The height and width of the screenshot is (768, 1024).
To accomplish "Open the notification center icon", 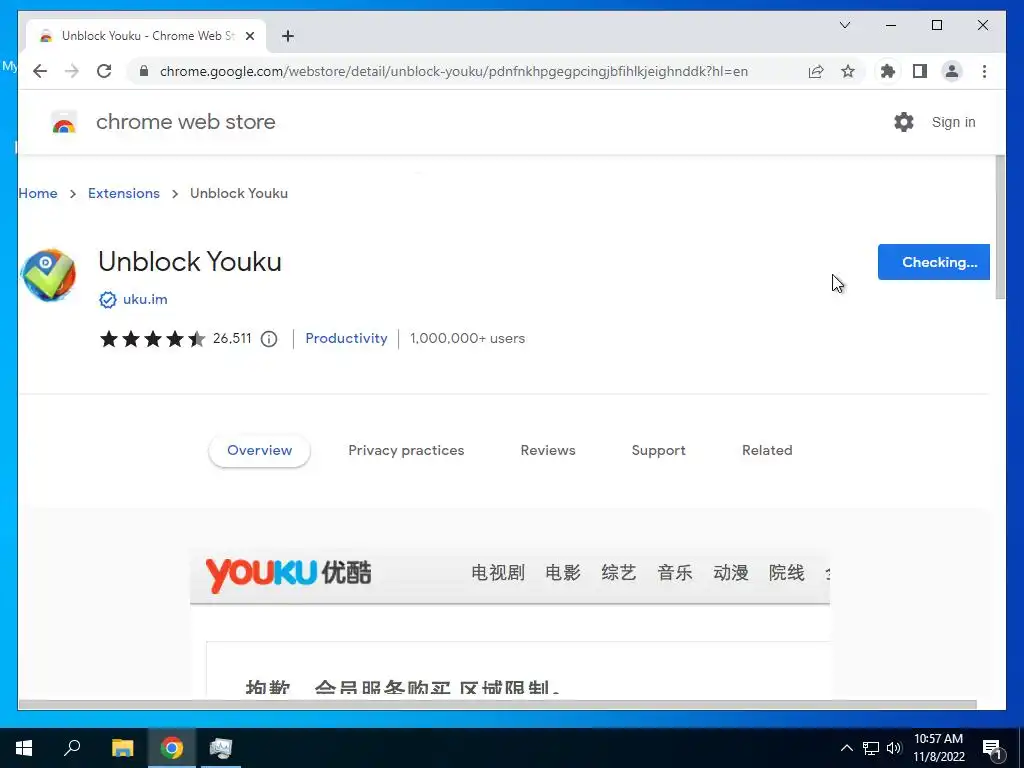I will (993, 748).
